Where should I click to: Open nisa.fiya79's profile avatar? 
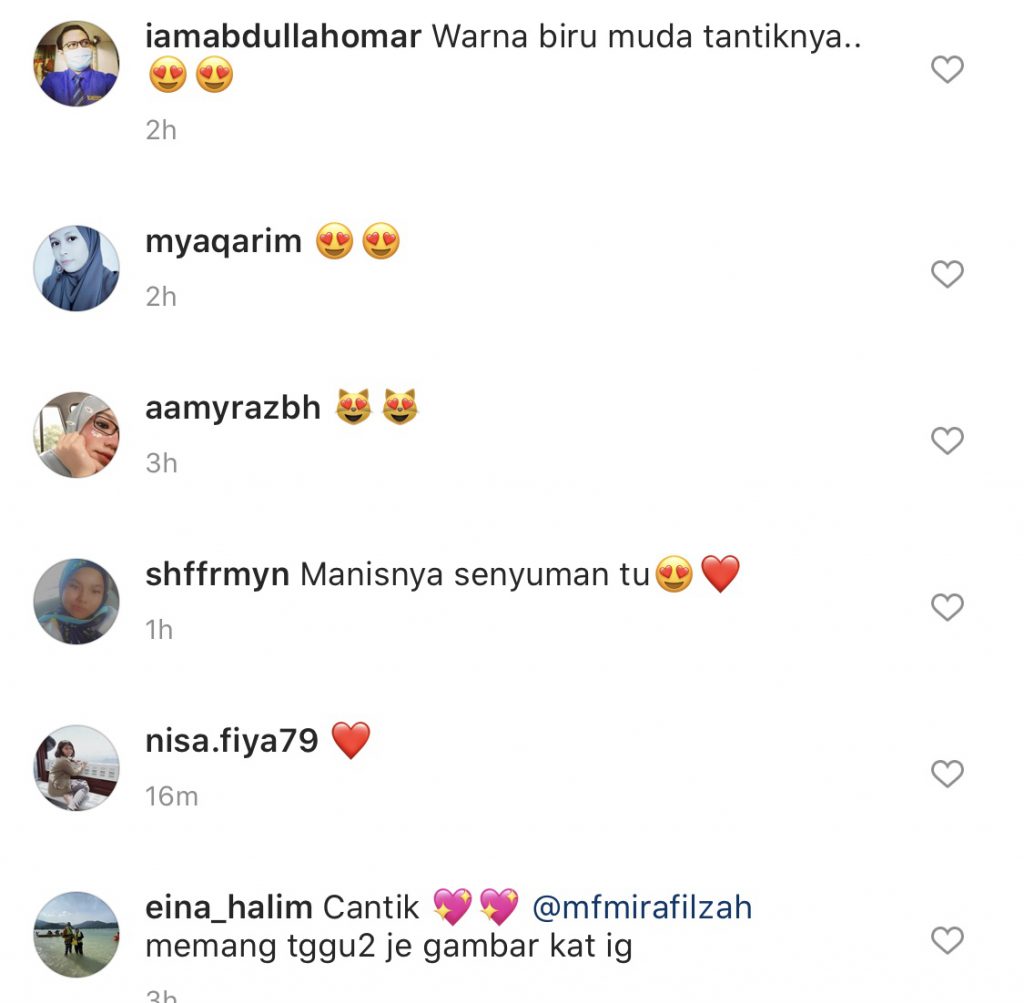pos(76,767)
